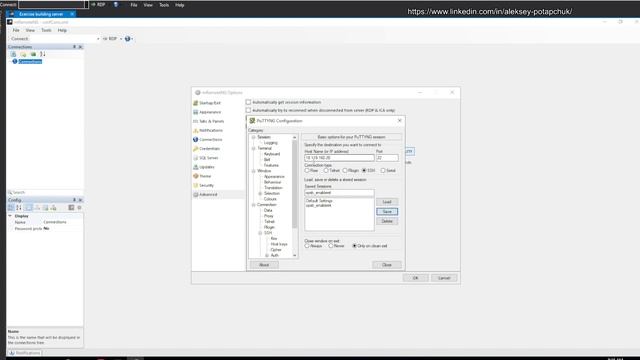Click new connection icon in Connections panel
Screen dimensions: 640x360
13,54
